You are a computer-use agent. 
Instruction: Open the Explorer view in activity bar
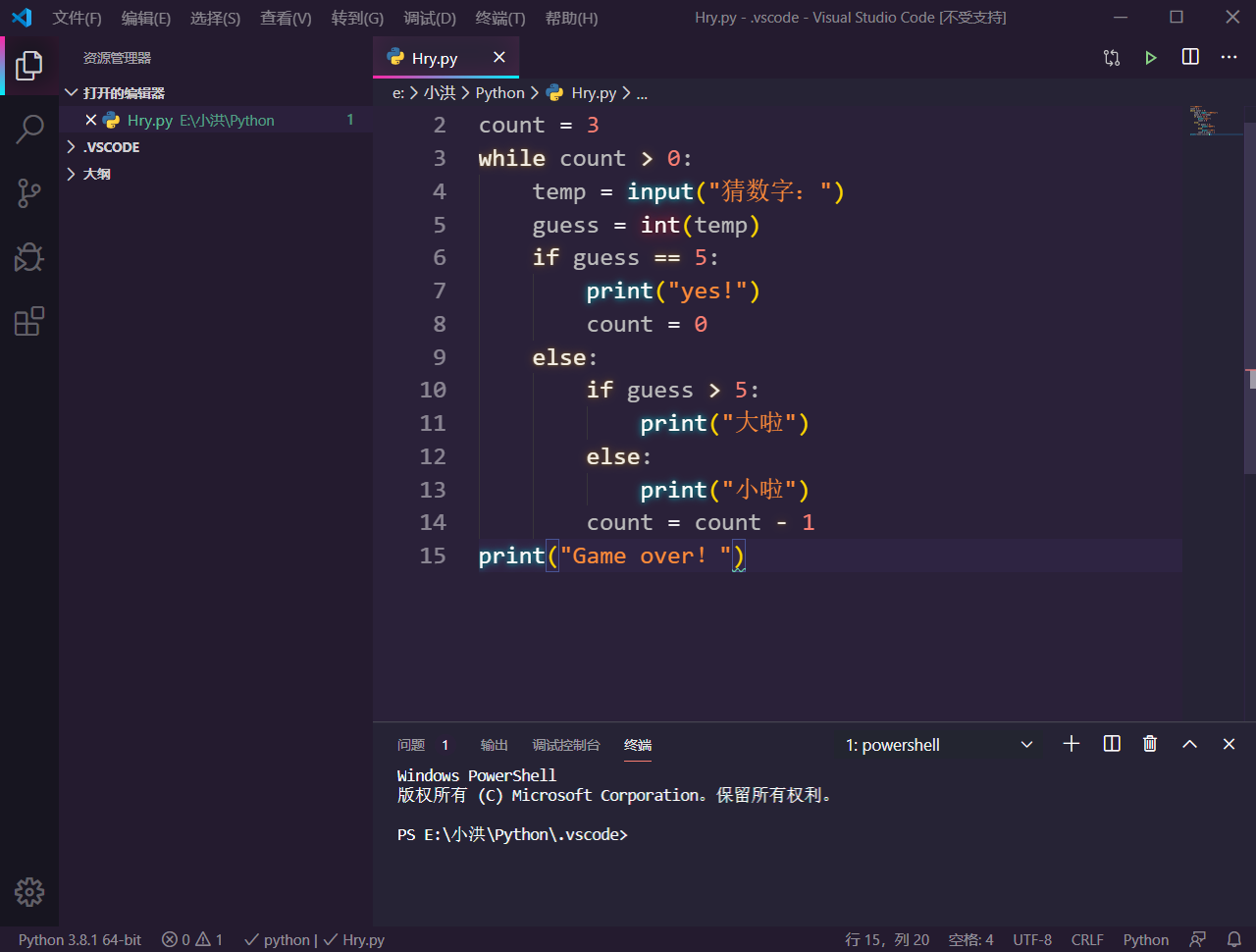coord(29,65)
